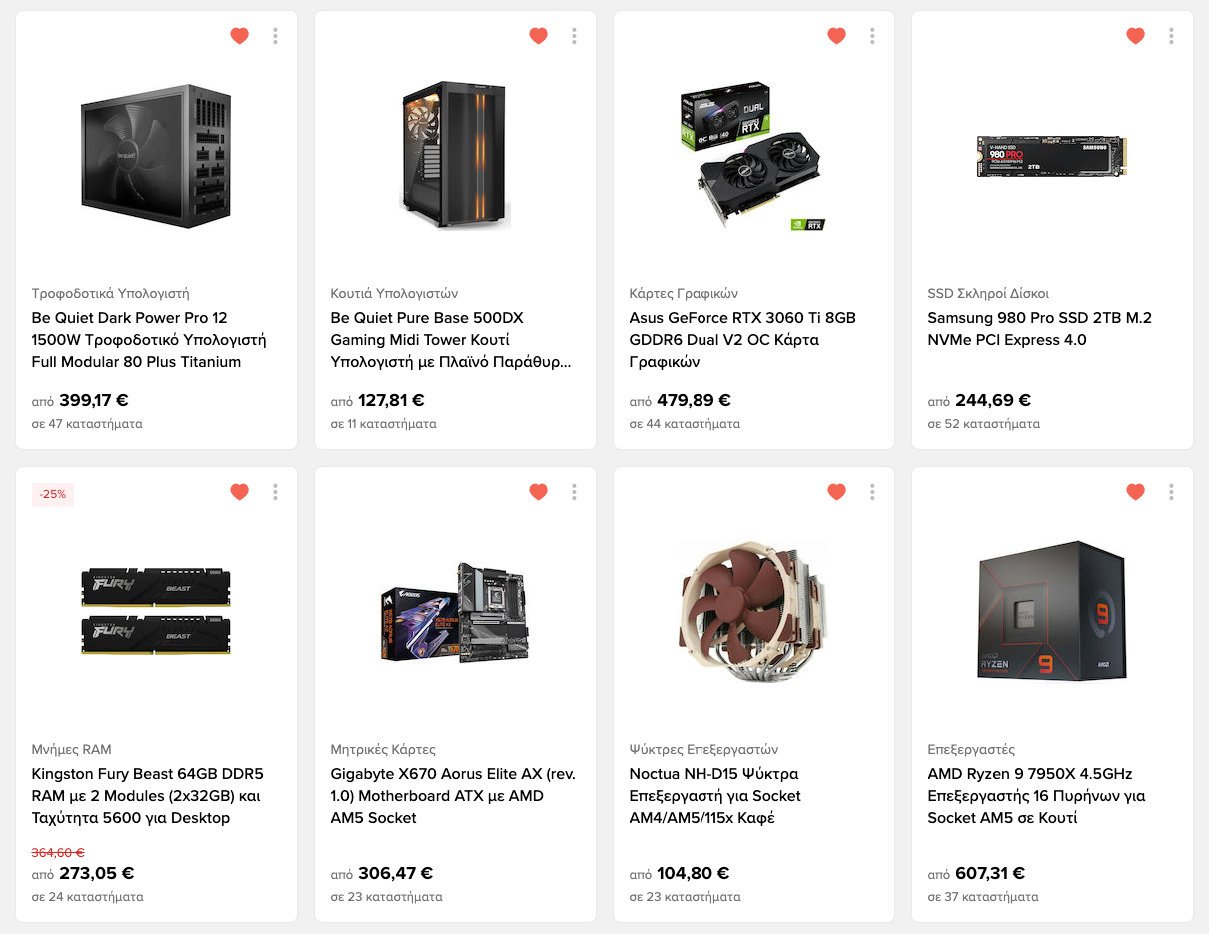Click heart icon on Kingston Fury Beast card
The height and width of the screenshot is (934, 1209).
[239, 491]
